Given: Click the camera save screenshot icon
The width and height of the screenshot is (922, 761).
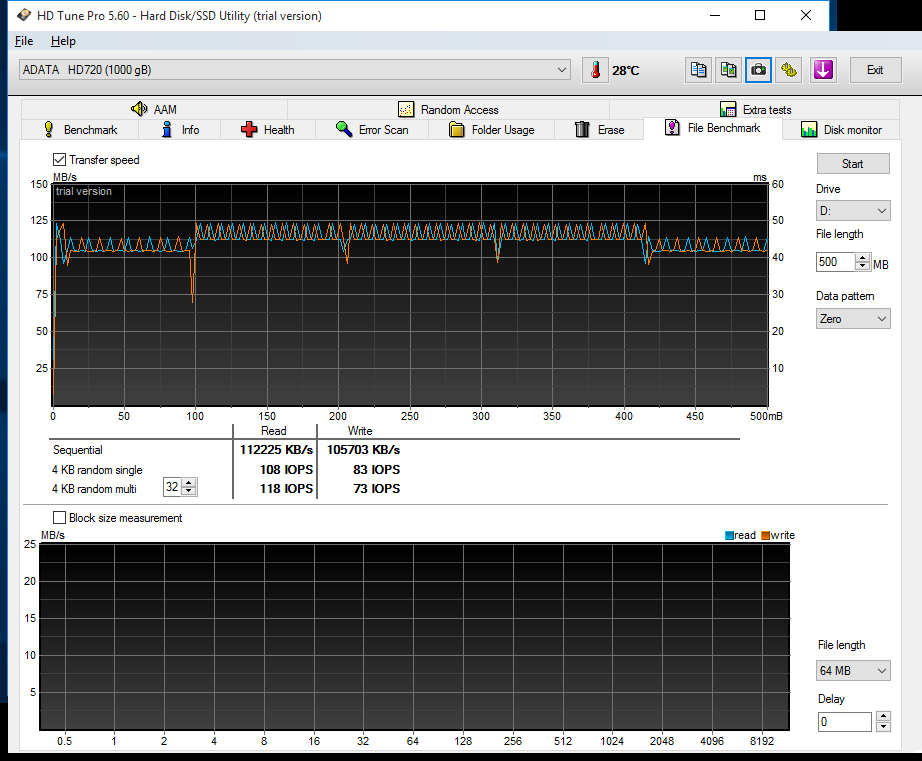Looking at the screenshot, I should (x=759, y=70).
